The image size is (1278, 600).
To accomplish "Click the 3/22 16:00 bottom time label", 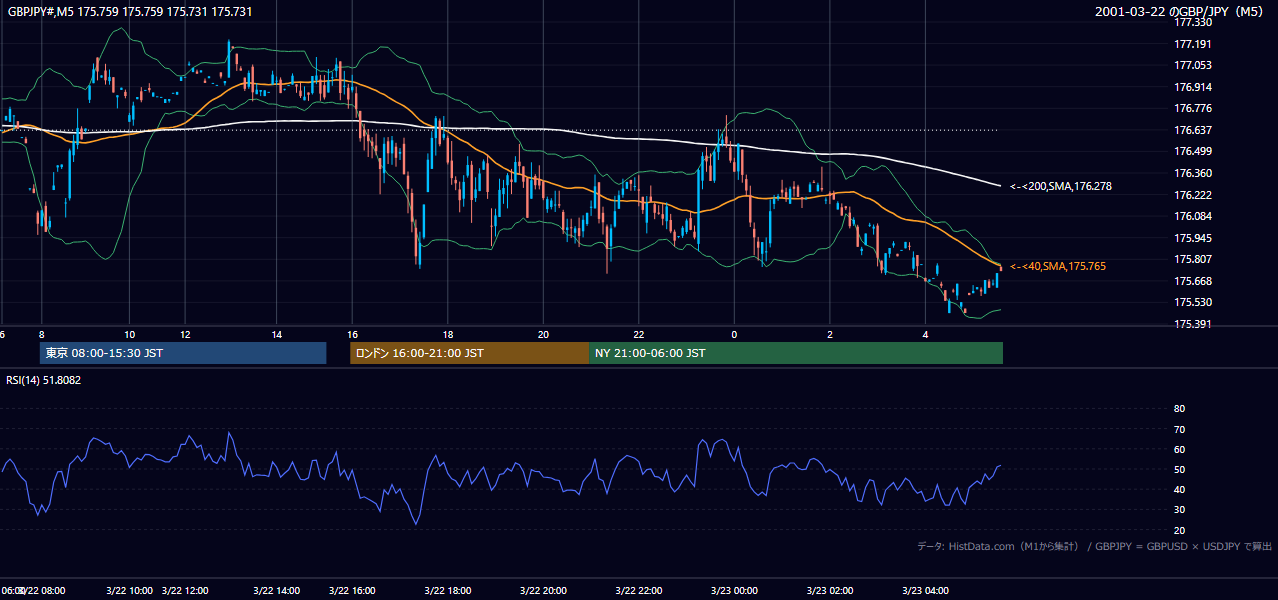I will [351, 590].
